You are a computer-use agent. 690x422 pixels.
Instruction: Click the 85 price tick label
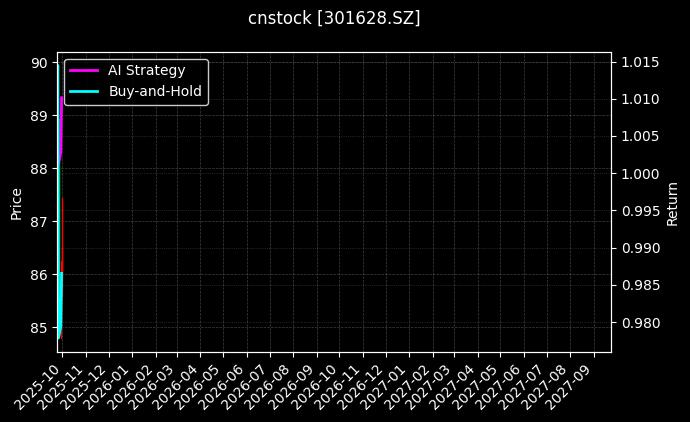40,327
